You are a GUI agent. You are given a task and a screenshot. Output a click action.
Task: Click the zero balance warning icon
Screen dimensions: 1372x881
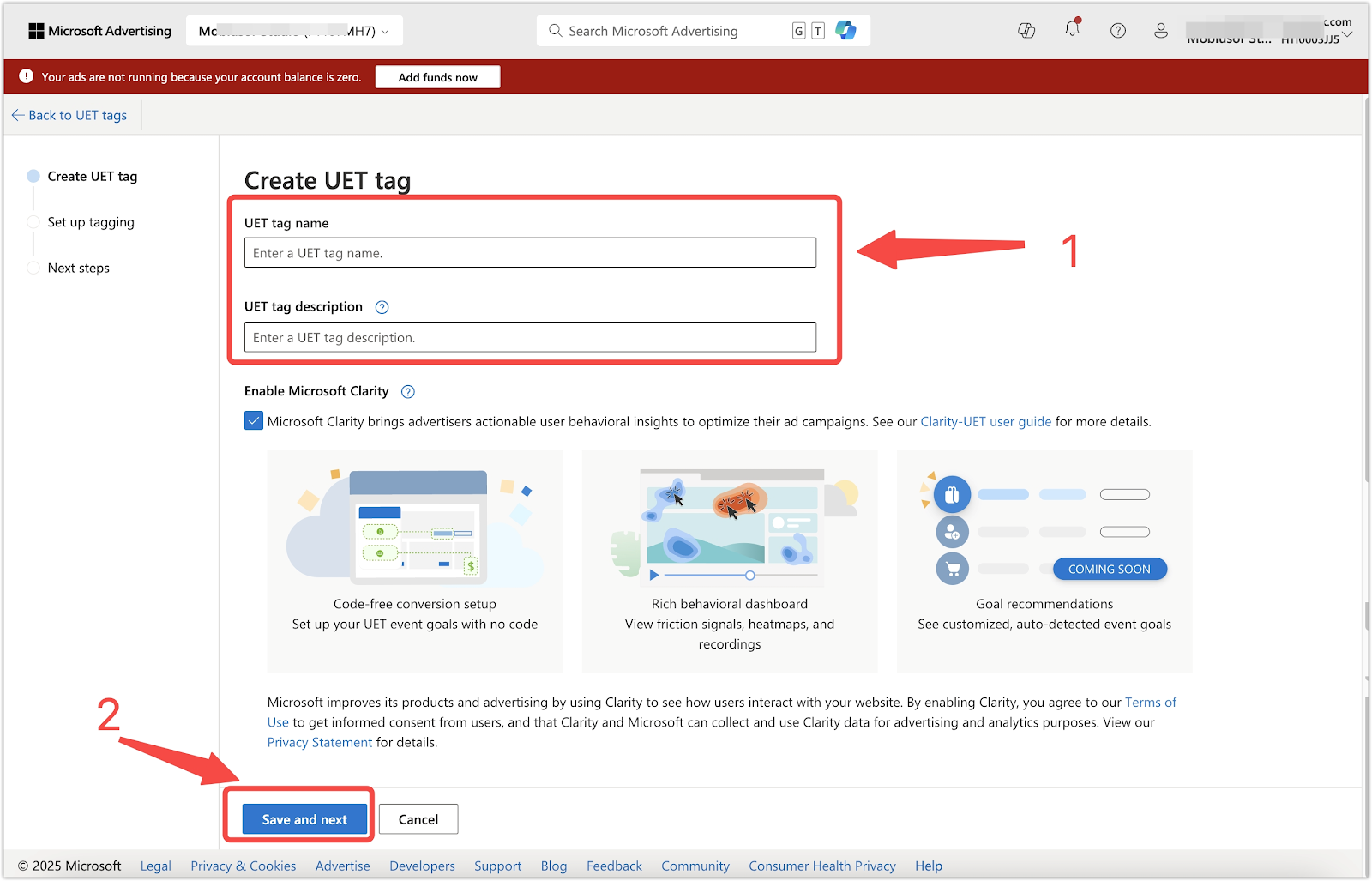pyautogui.click(x=27, y=76)
